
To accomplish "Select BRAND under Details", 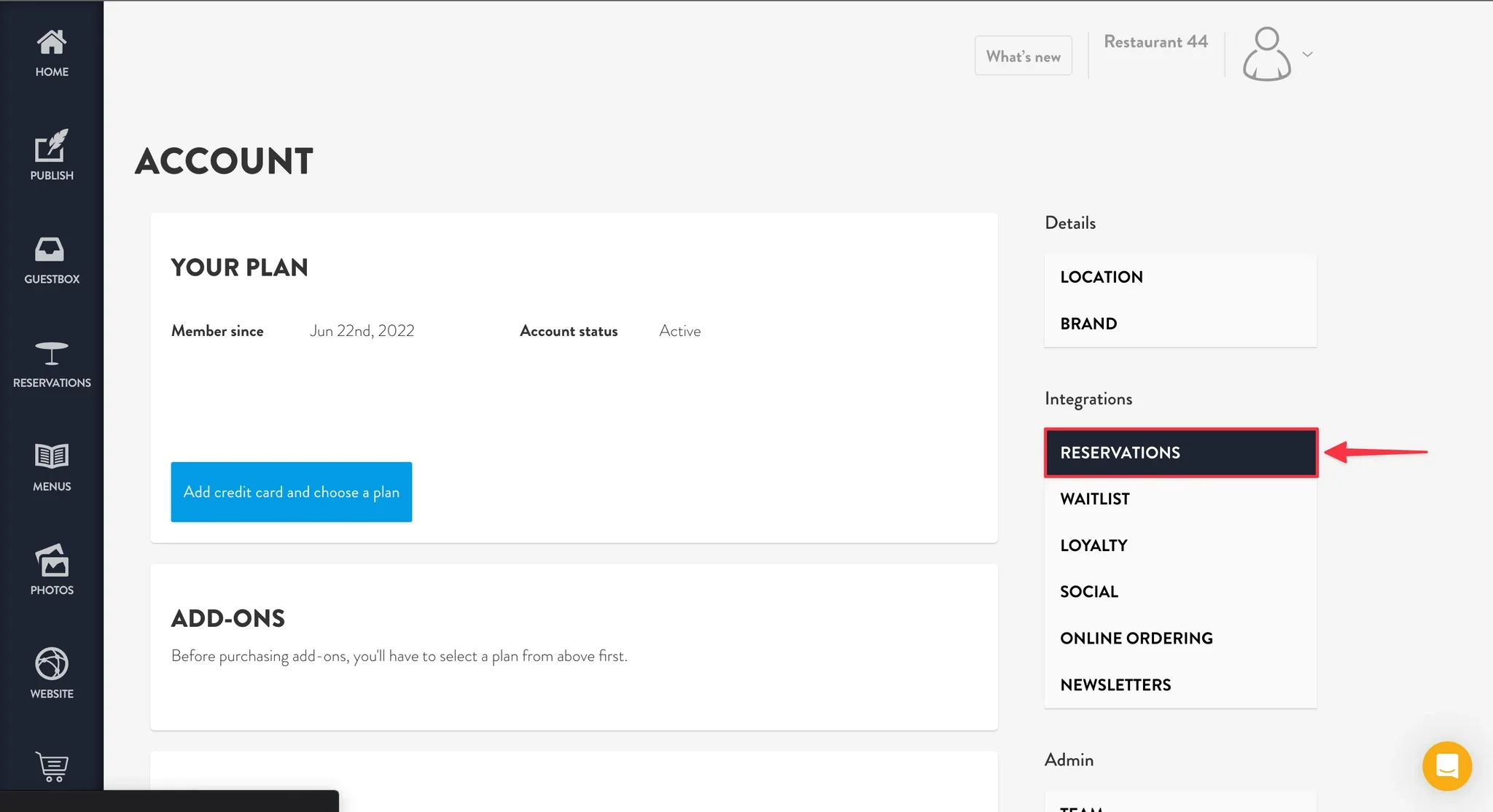I will (1180, 324).
